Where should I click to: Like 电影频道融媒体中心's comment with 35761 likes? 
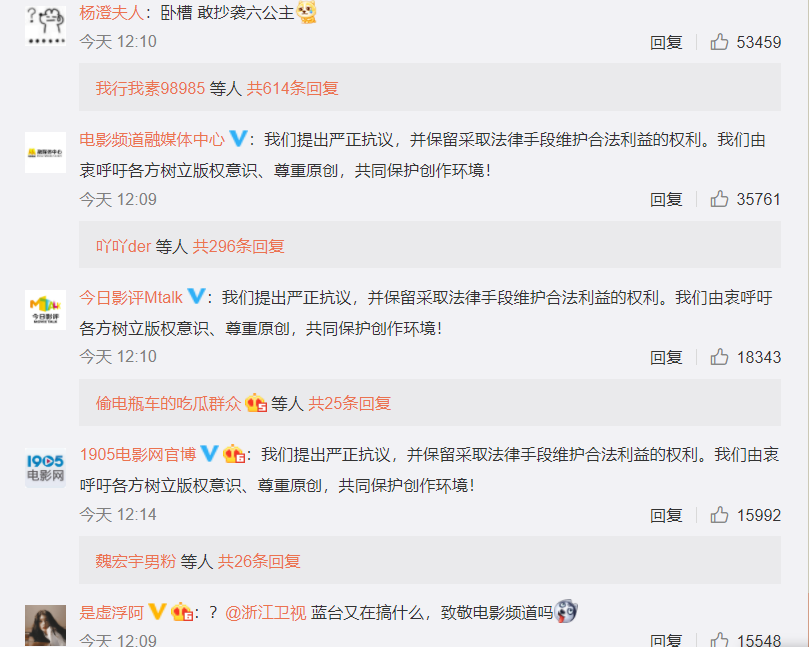719,199
